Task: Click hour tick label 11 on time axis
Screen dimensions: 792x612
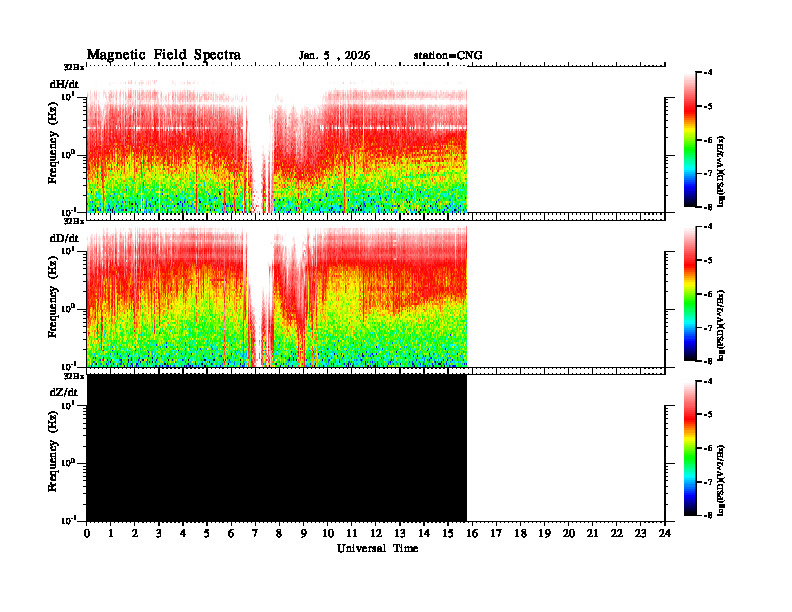Action: coord(352,534)
